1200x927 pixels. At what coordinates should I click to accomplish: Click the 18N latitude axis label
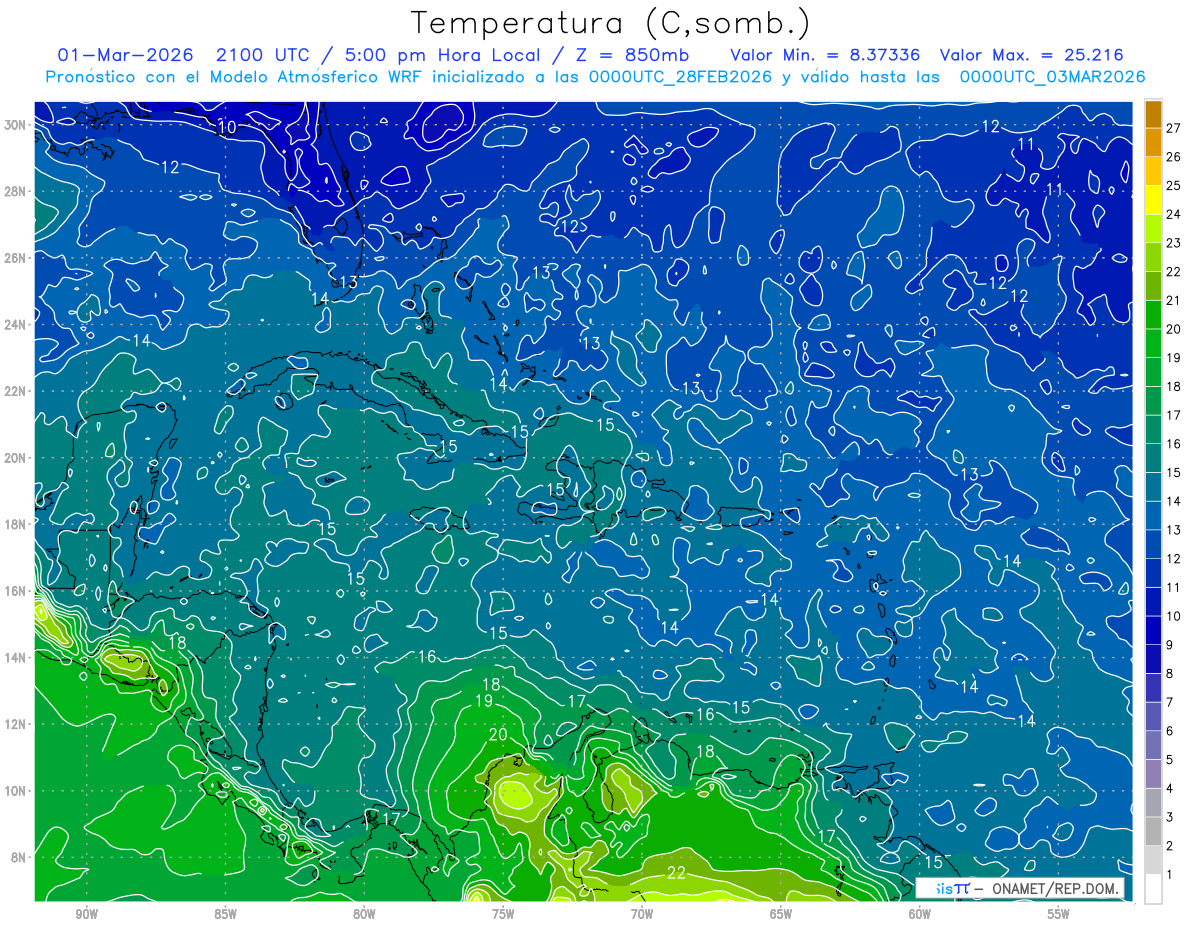pos(16,524)
